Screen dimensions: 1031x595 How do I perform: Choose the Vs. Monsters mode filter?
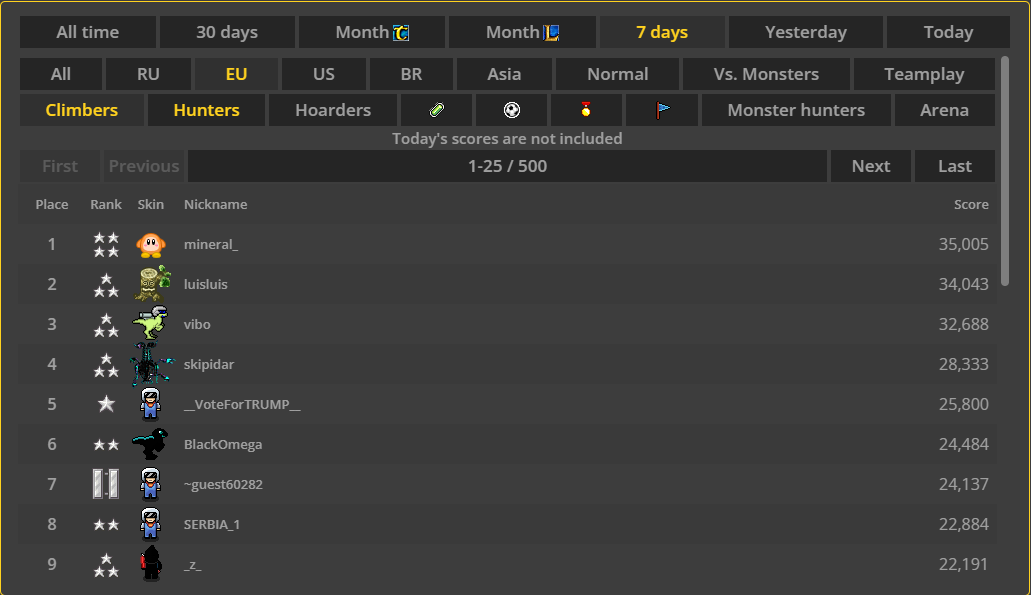coord(766,74)
